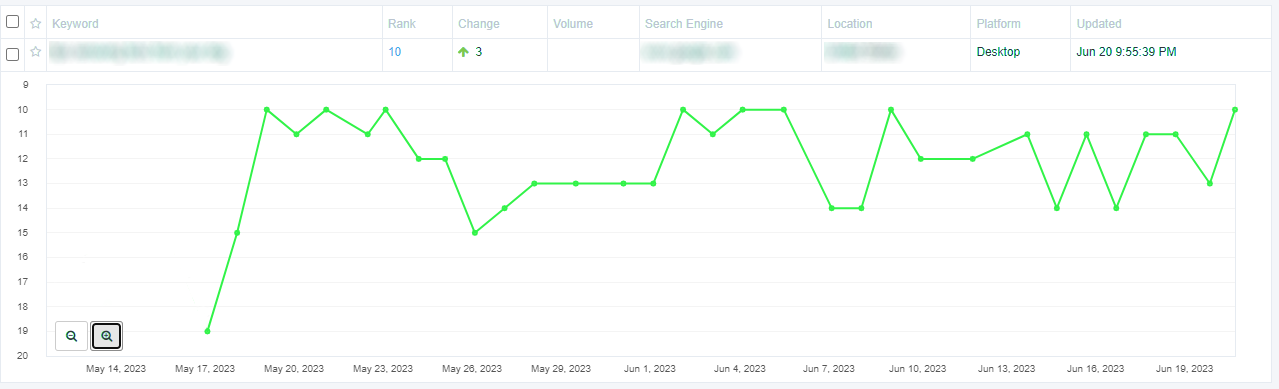The height and width of the screenshot is (389, 1279).
Task: Sort by Change column header
Action: 478,23
